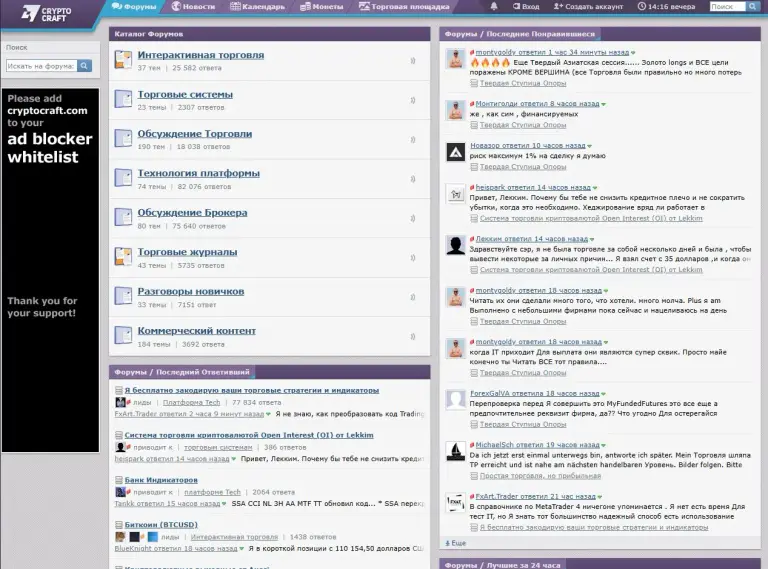768x569 pixels.
Task: Click the Новазор triangle avatar
Action: click(x=456, y=152)
